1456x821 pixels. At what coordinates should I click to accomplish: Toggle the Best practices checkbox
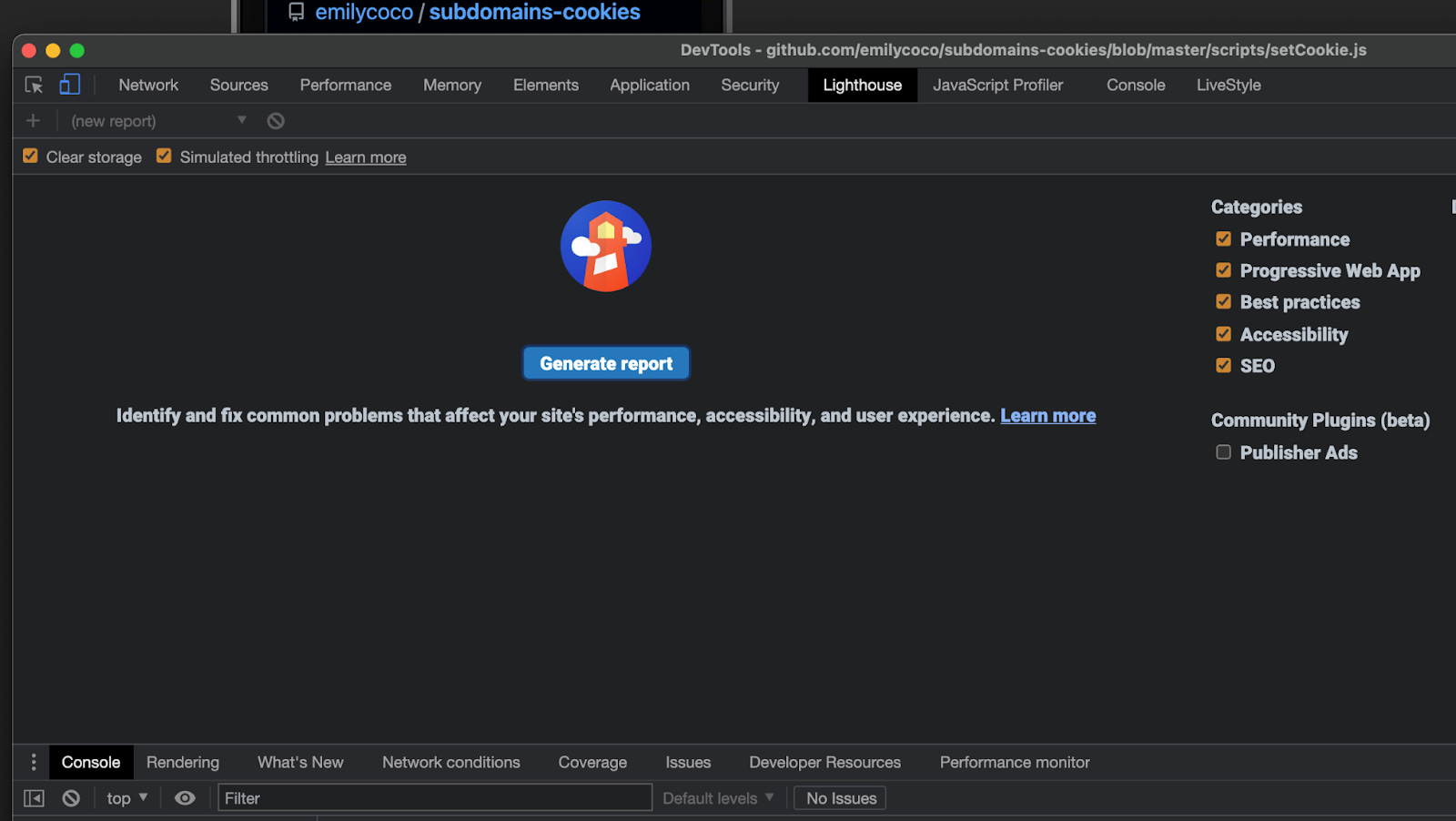point(1223,301)
